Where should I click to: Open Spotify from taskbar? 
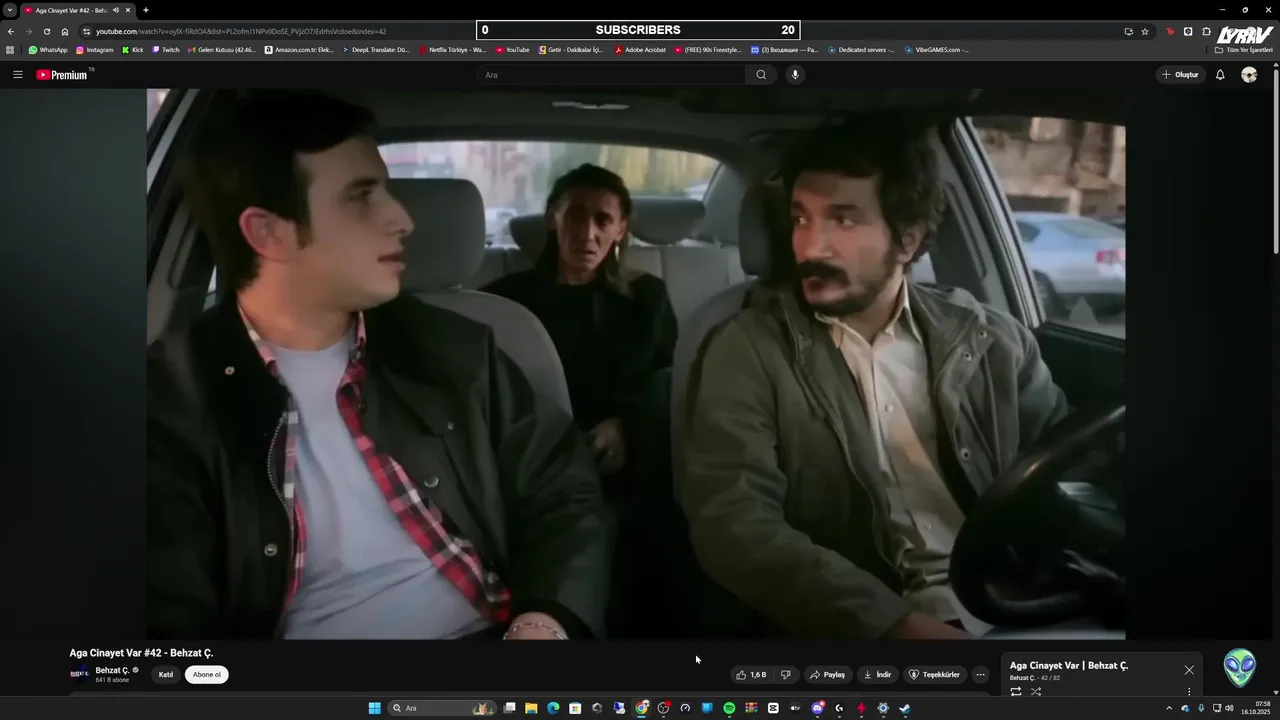(729, 708)
